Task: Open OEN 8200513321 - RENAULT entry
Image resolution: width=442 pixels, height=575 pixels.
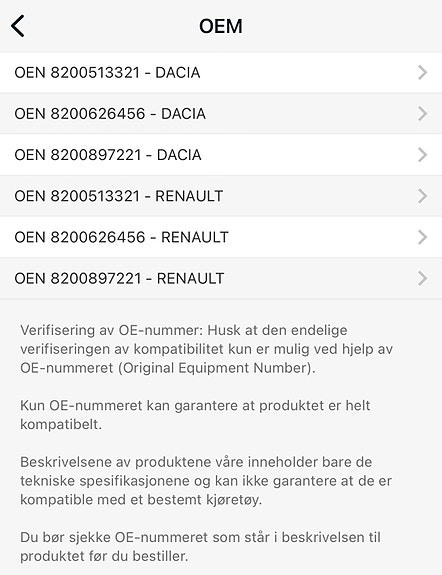Action: pyautogui.click(x=221, y=196)
